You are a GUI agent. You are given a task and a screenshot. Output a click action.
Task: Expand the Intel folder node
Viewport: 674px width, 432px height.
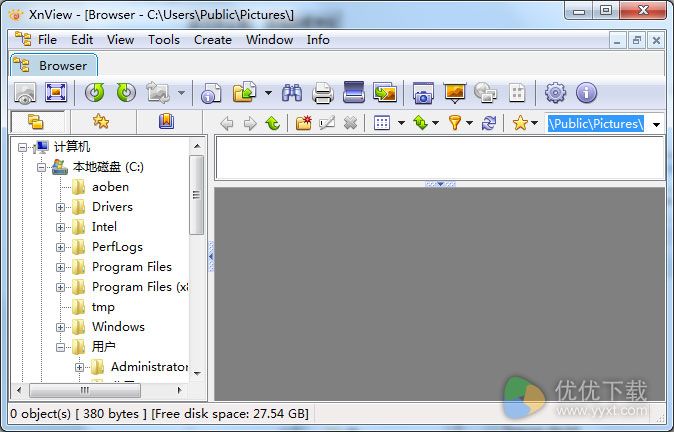pyautogui.click(x=61, y=227)
